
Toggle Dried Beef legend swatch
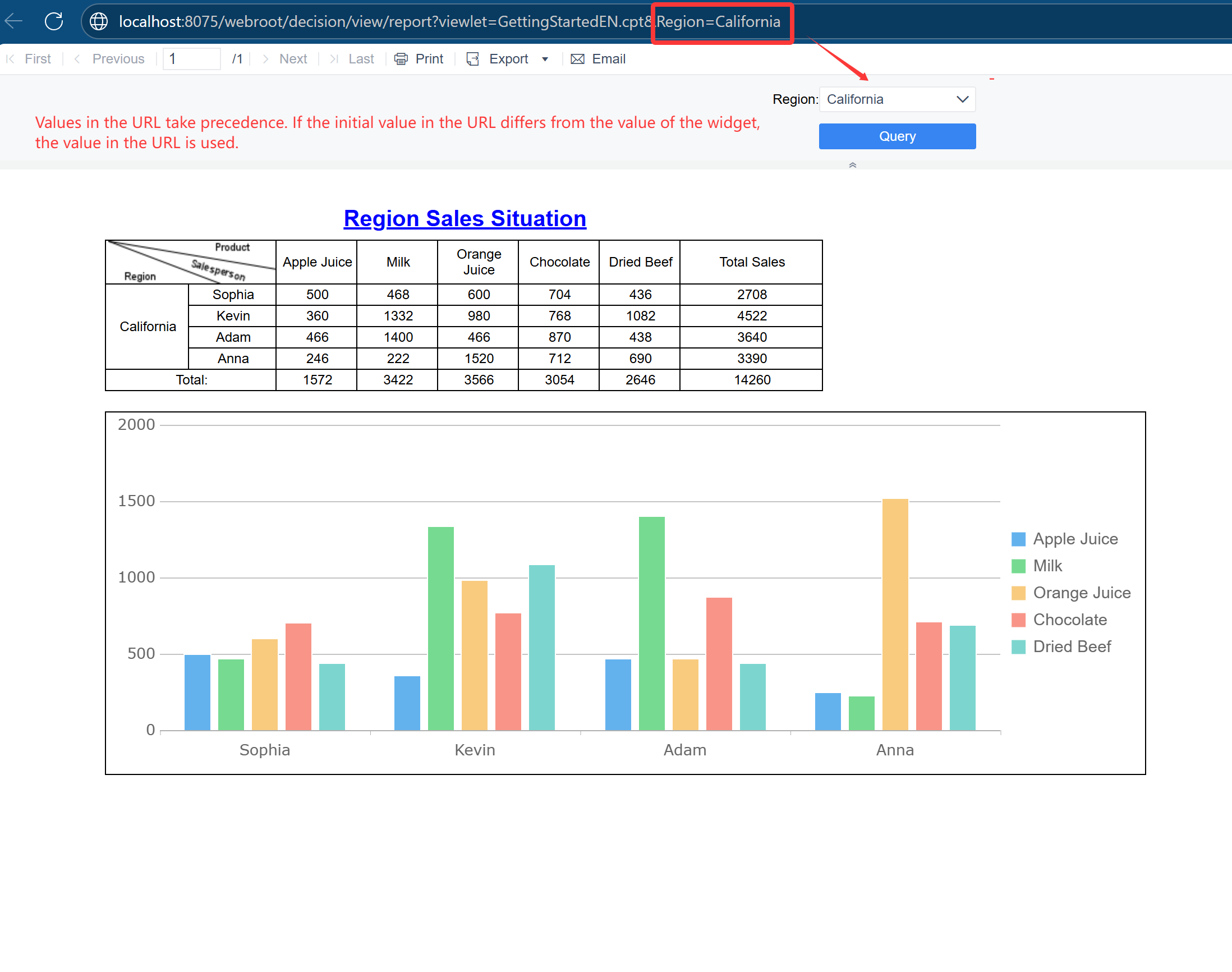[x=1018, y=647]
